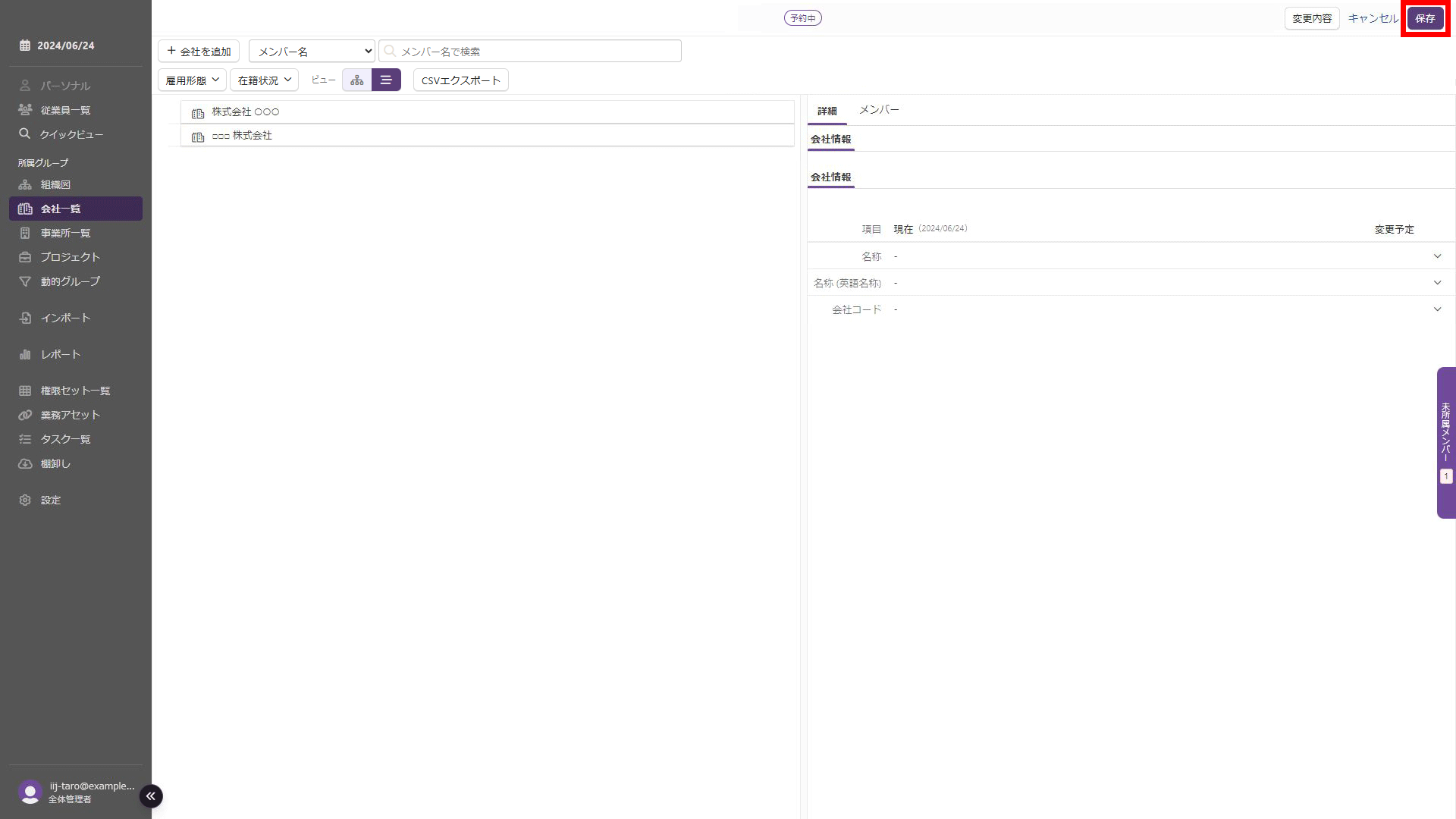The image size is (1456, 819).
Task: Click building icon of □□□ 株式会社
Action: pyautogui.click(x=198, y=136)
